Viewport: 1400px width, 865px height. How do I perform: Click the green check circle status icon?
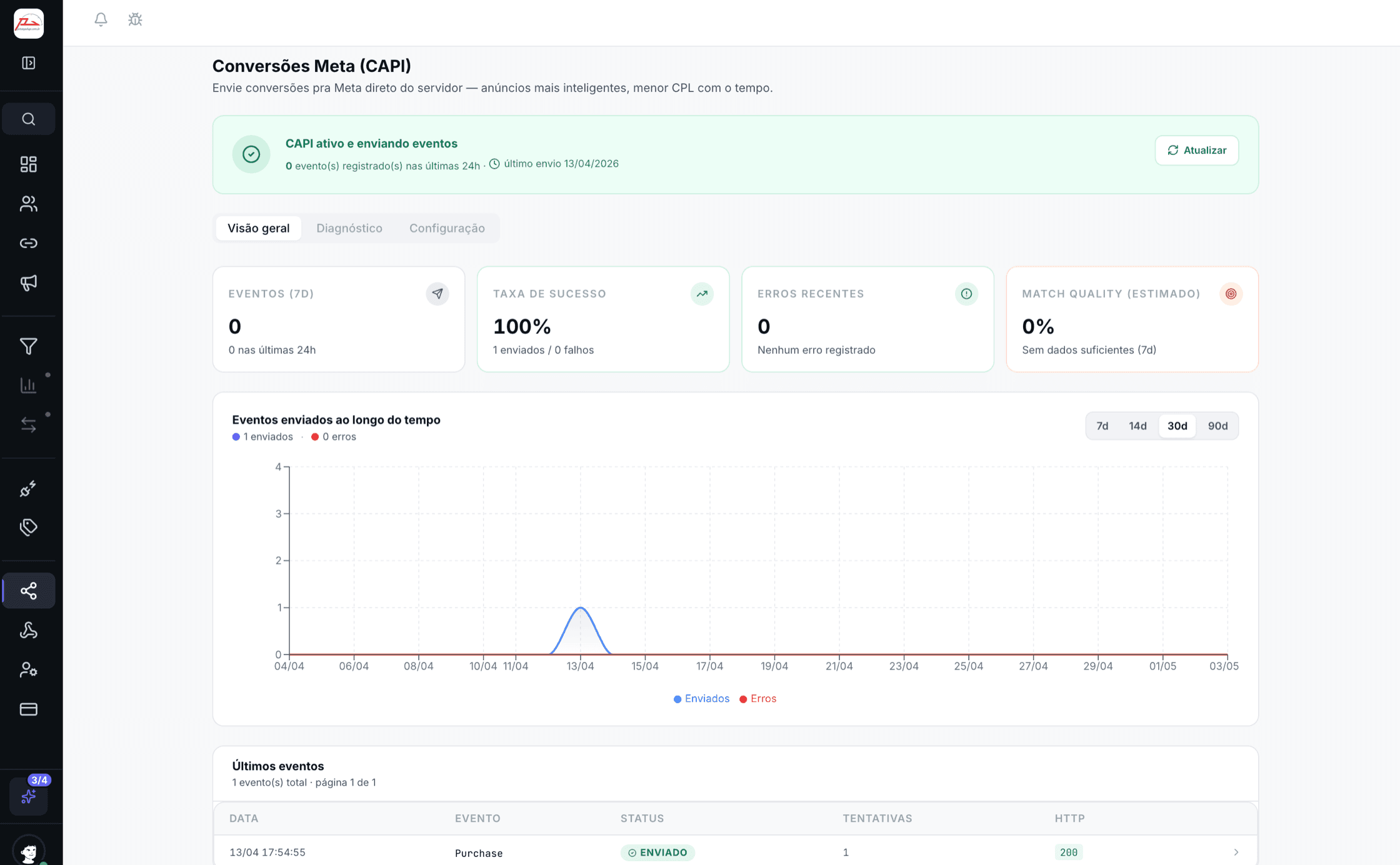tap(251, 154)
